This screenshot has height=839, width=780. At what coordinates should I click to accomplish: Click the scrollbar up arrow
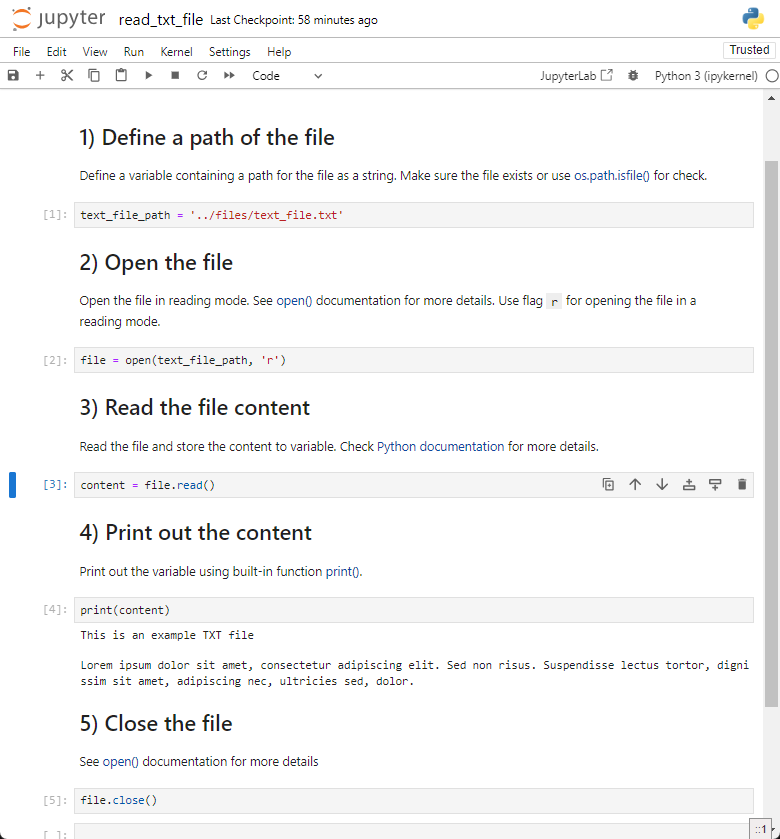click(771, 98)
